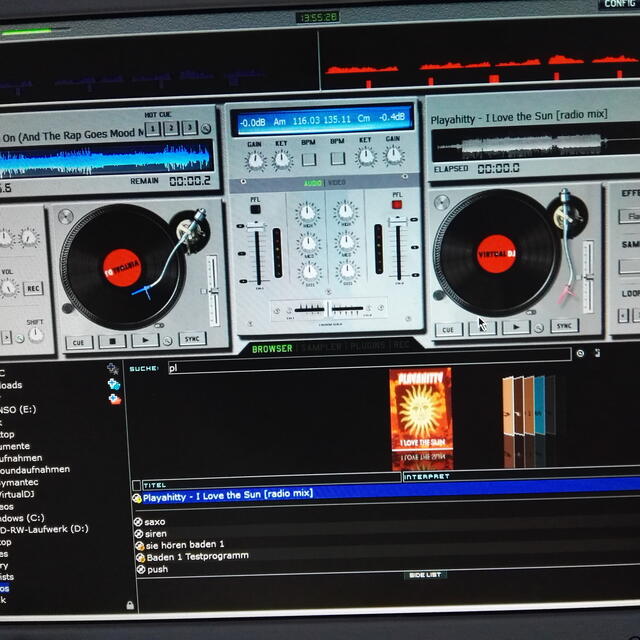Toggle PFL on the right mixer channel
This screenshot has height=640, width=640.
click(397, 204)
